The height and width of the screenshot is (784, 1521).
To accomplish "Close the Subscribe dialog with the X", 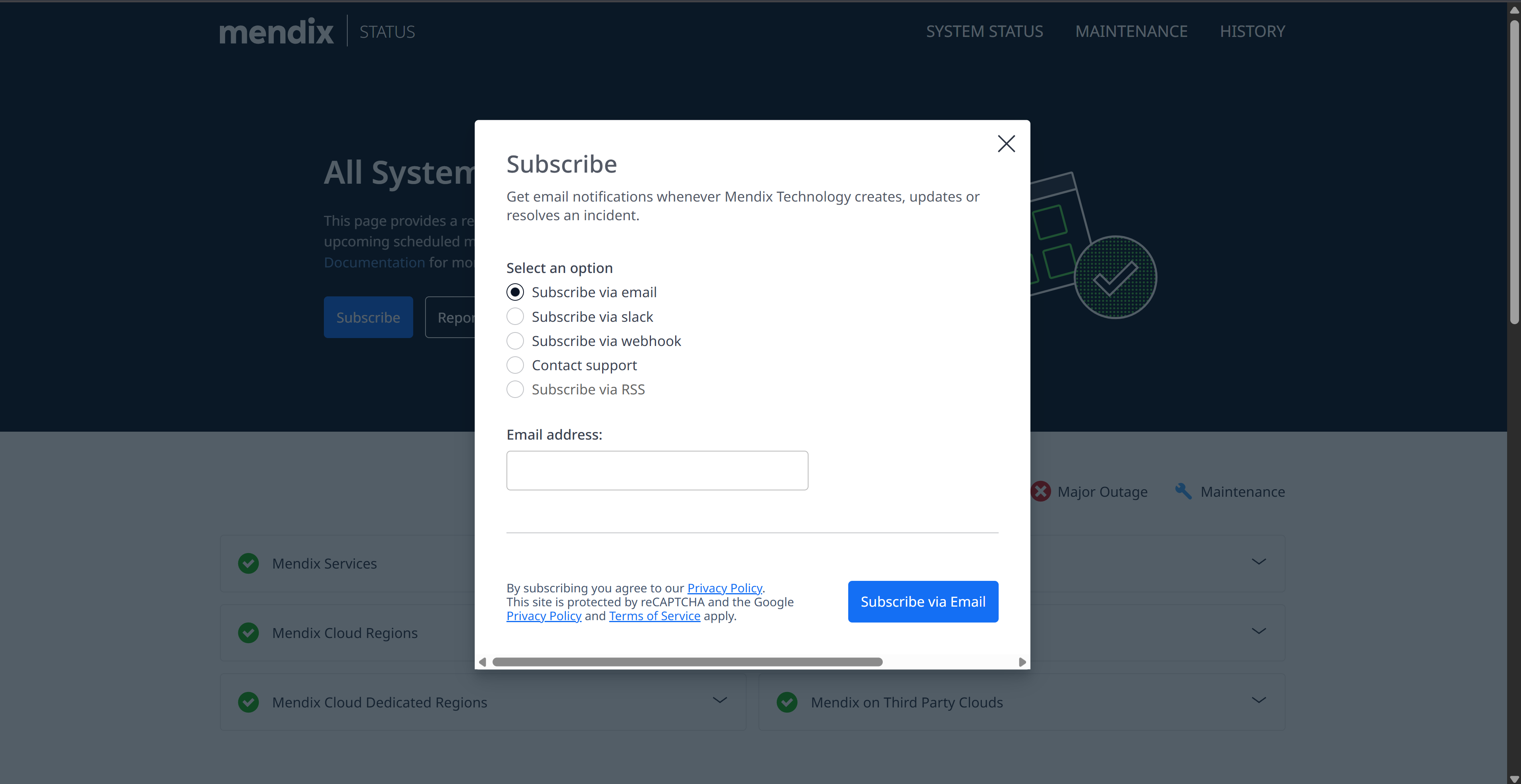I will pos(1006,144).
